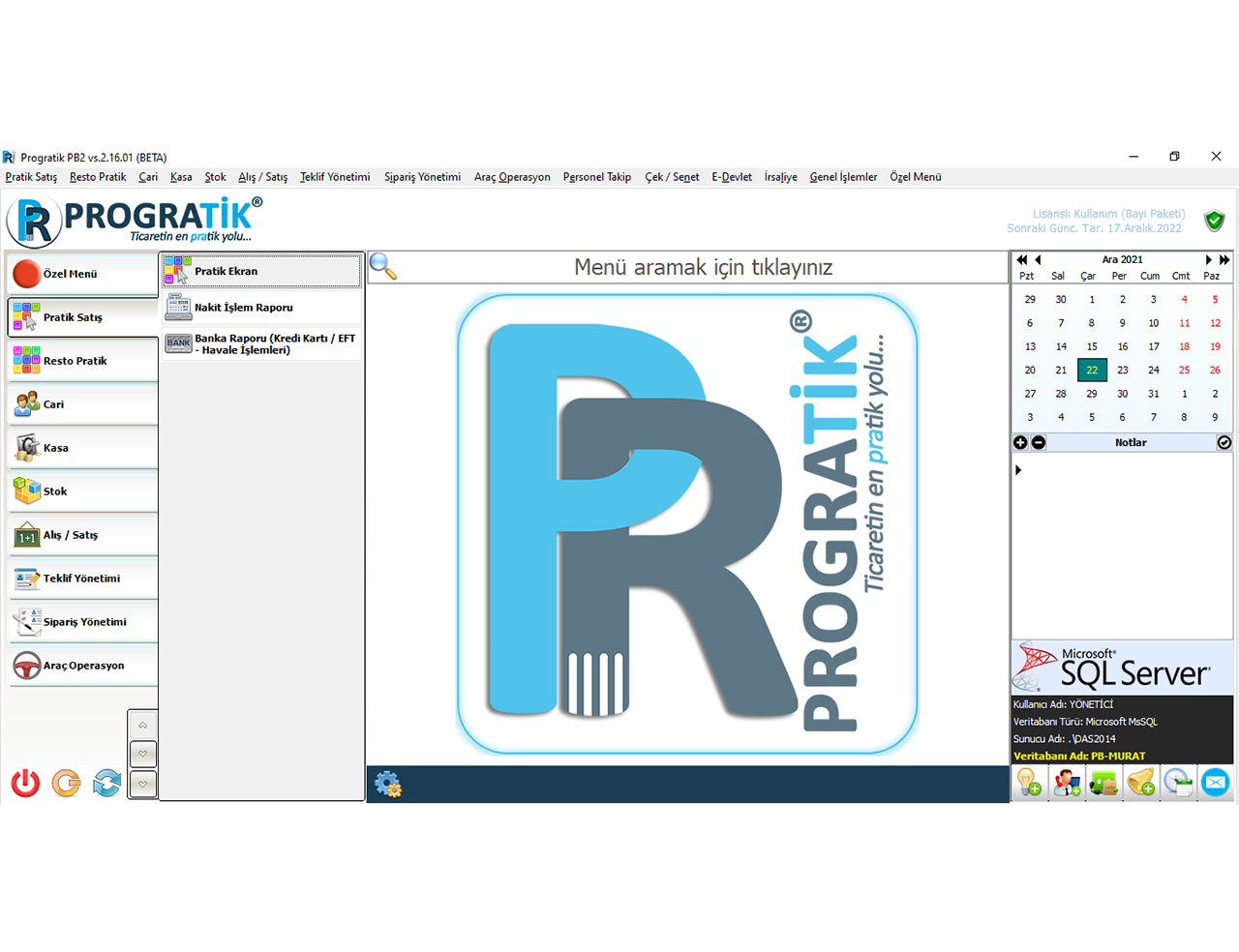Screen dimensions: 1239x952
Task: Open the Genel İşlemler menu
Action: coord(843,177)
